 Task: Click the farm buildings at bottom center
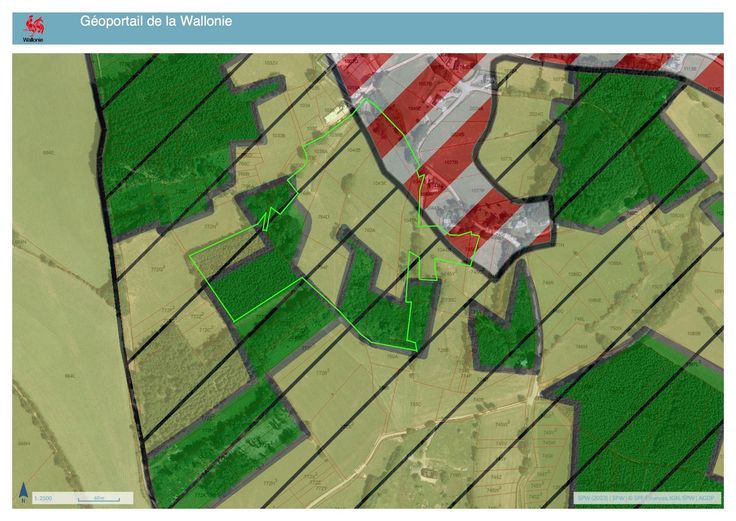click(x=428, y=470)
